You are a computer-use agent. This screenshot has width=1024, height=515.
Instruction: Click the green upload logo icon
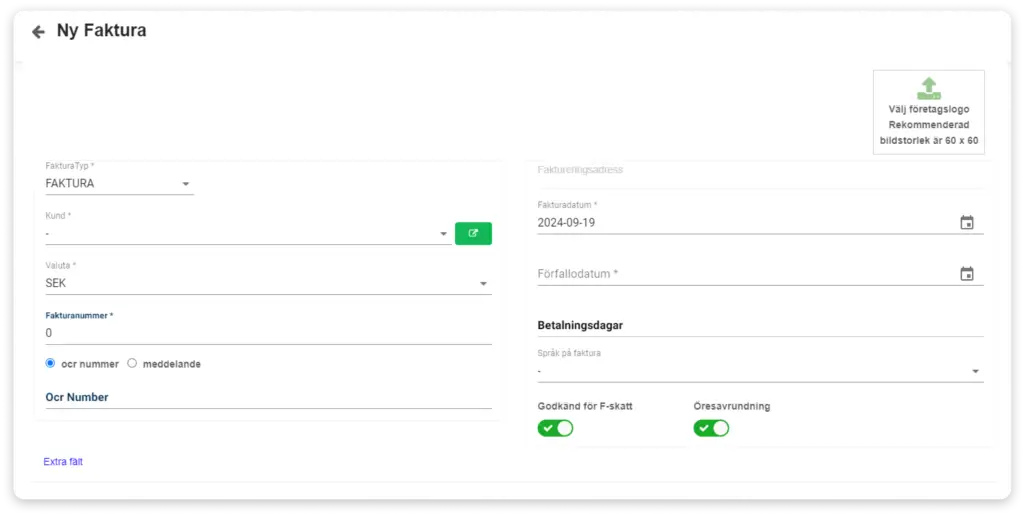click(929, 88)
